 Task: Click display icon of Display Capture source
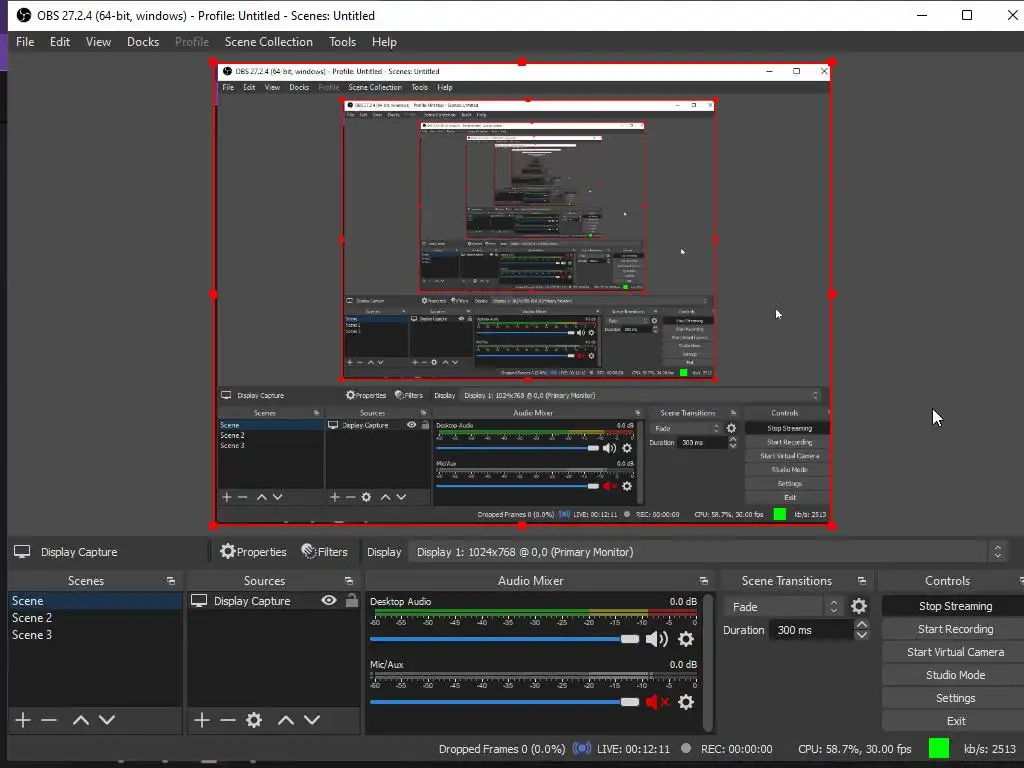[x=199, y=601]
